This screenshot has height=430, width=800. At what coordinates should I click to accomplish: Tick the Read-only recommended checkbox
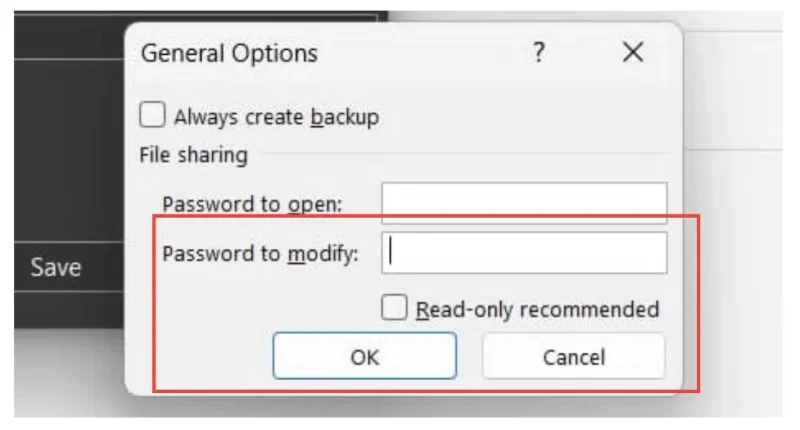pyautogui.click(x=395, y=307)
